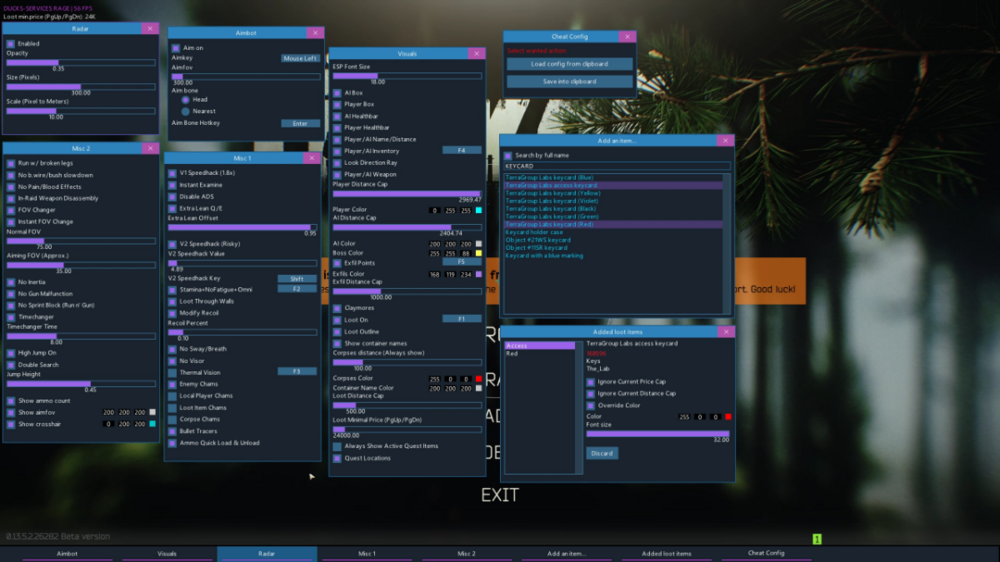
Task: Close the Radar window with pink X
Action: [x=150, y=29]
